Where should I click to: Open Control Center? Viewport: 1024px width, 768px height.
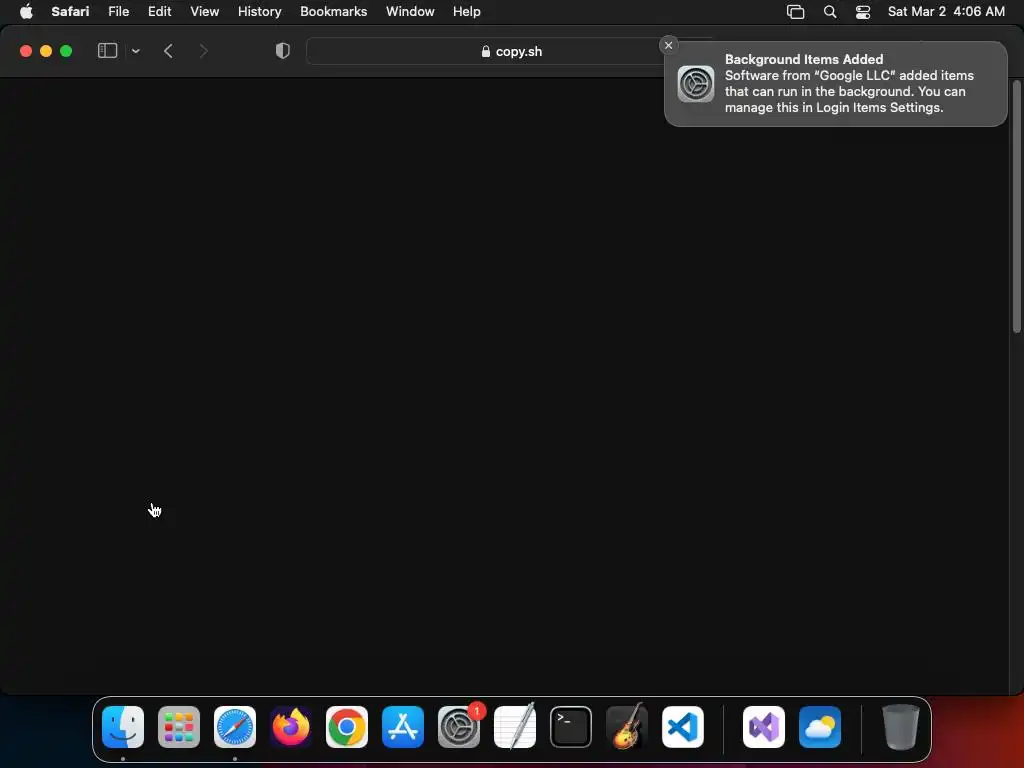(x=863, y=12)
